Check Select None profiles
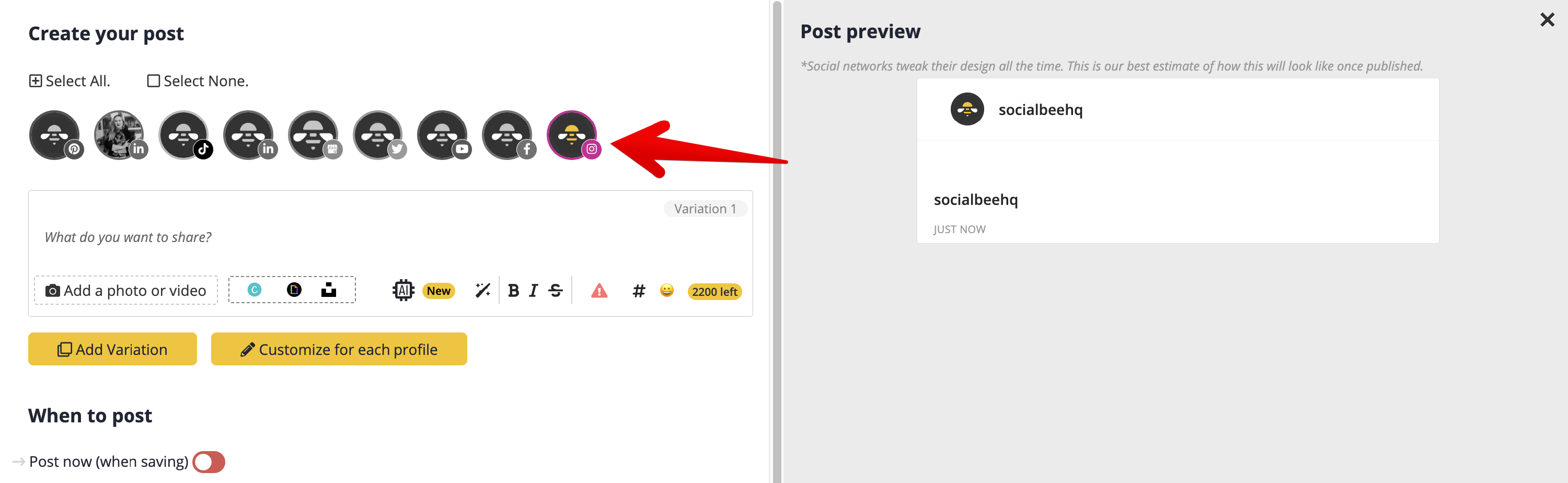 click(198, 81)
